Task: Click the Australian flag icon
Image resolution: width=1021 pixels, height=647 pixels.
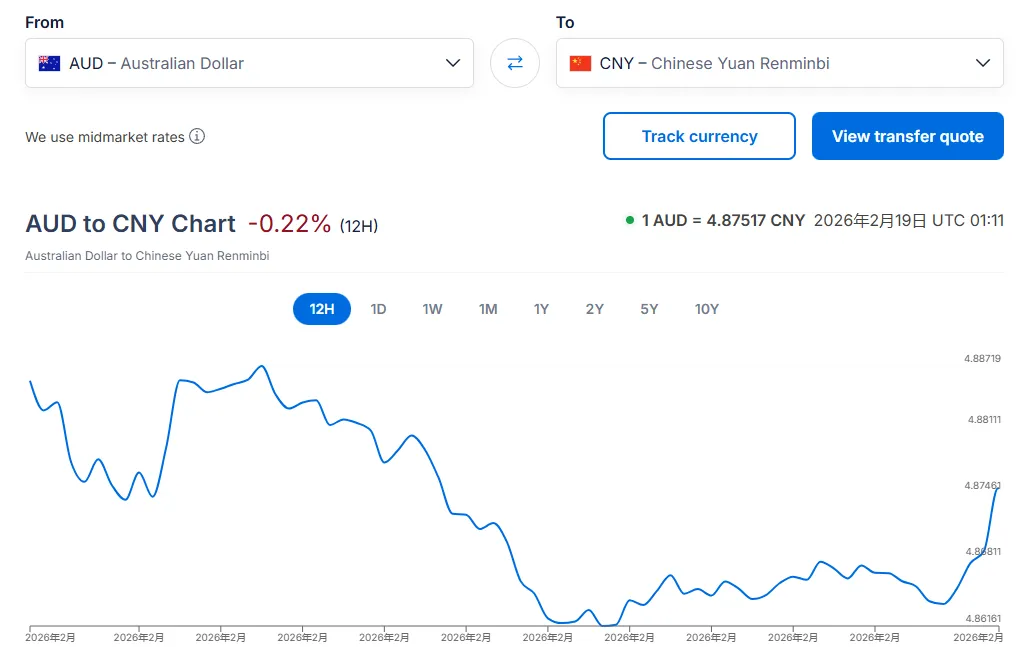Action: [49, 63]
